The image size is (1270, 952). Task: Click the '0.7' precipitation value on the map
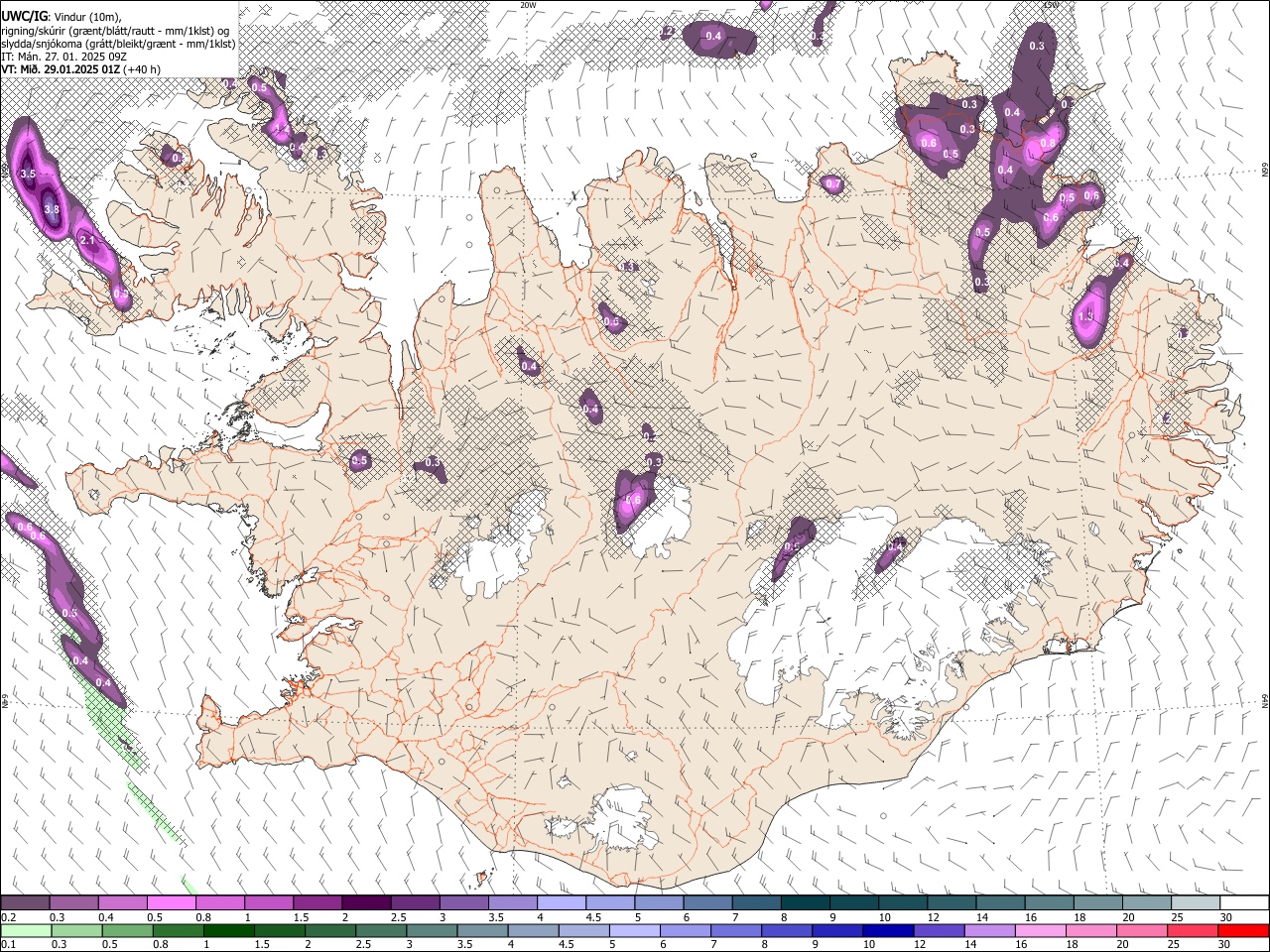coord(833,184)
